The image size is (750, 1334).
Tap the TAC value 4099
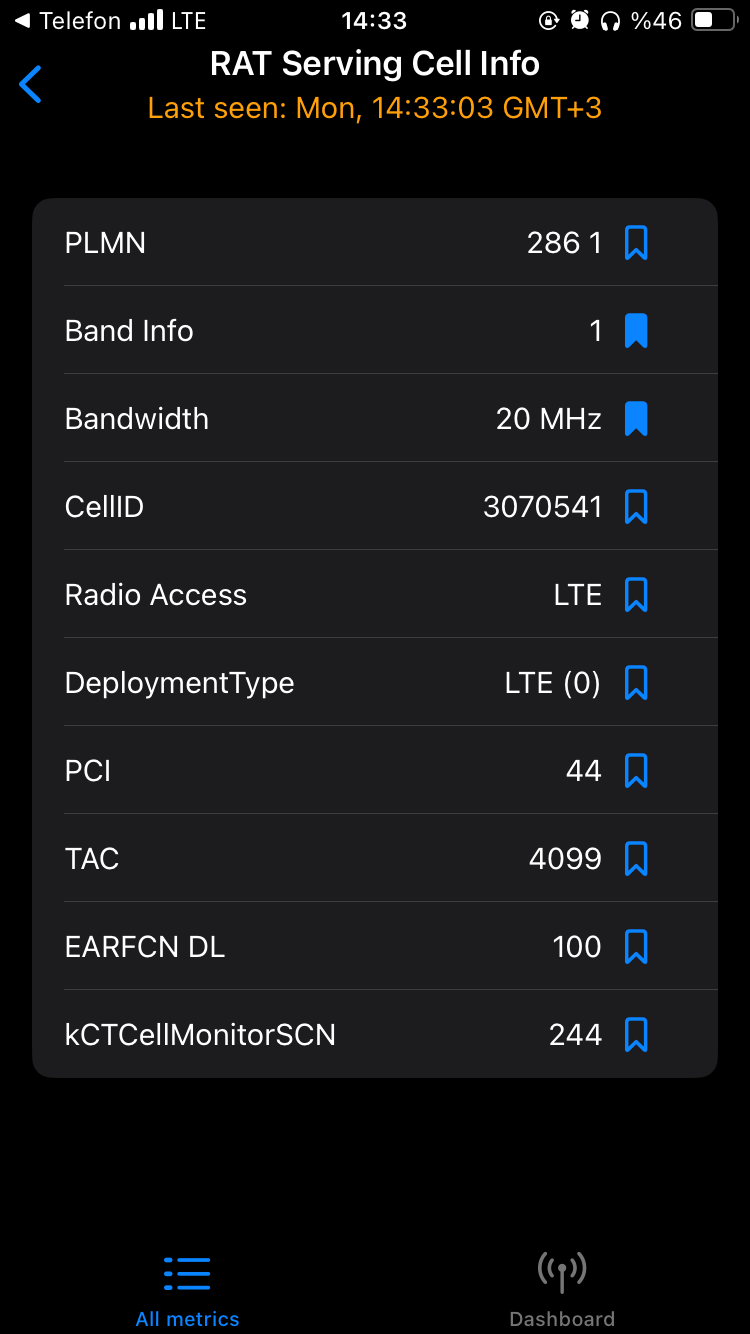(x=565, y=859)
